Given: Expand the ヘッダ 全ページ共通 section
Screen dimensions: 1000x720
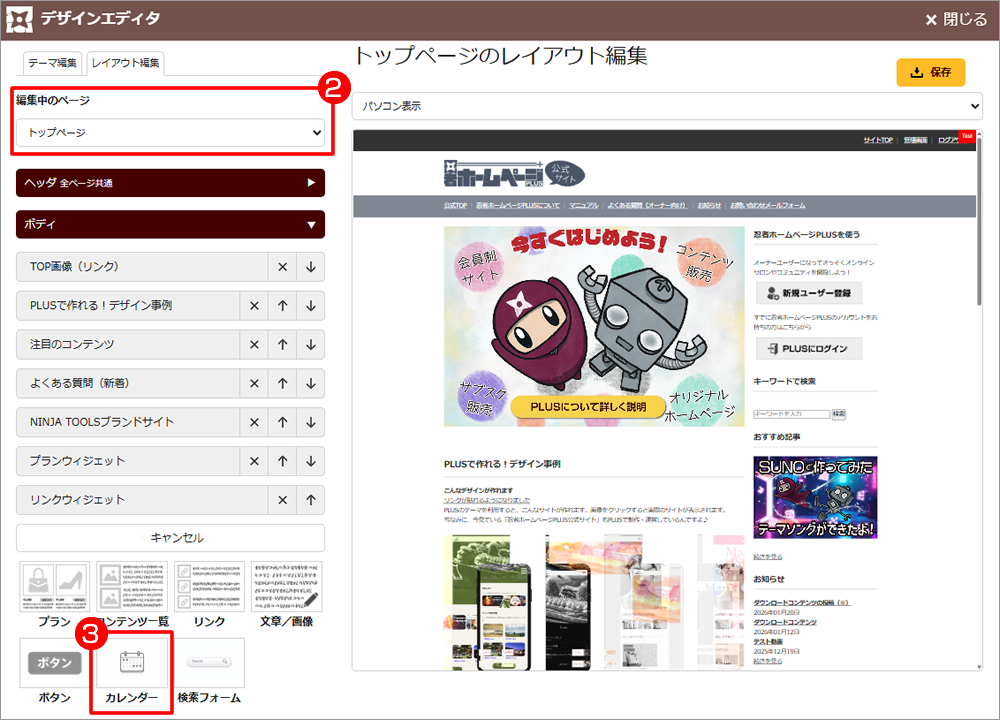Looking at the screenshot, I should pos(170,183).
